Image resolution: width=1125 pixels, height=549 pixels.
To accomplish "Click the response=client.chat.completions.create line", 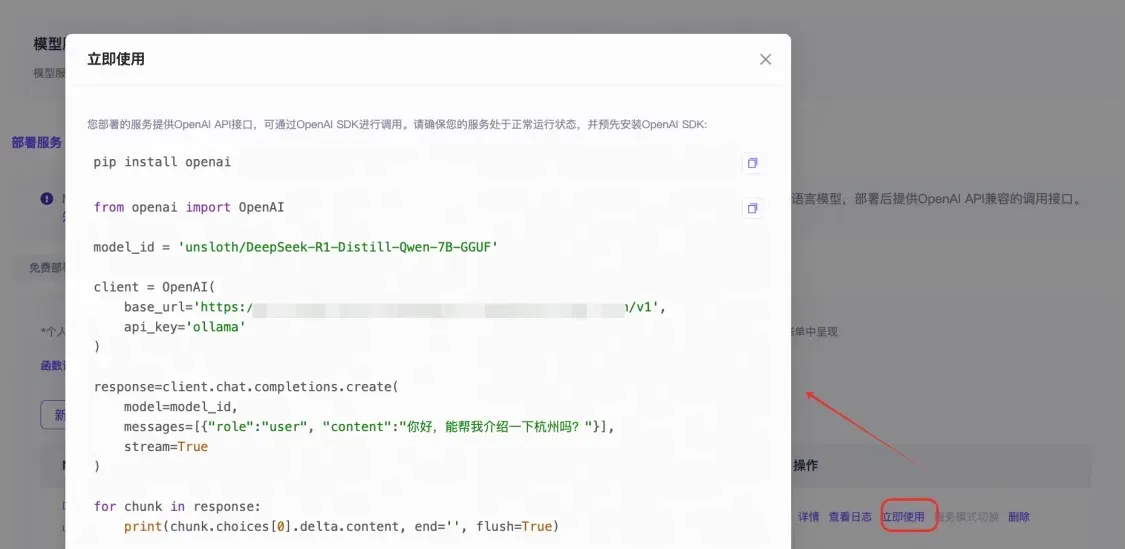I will pyautogui.click(x=245, y=387).
